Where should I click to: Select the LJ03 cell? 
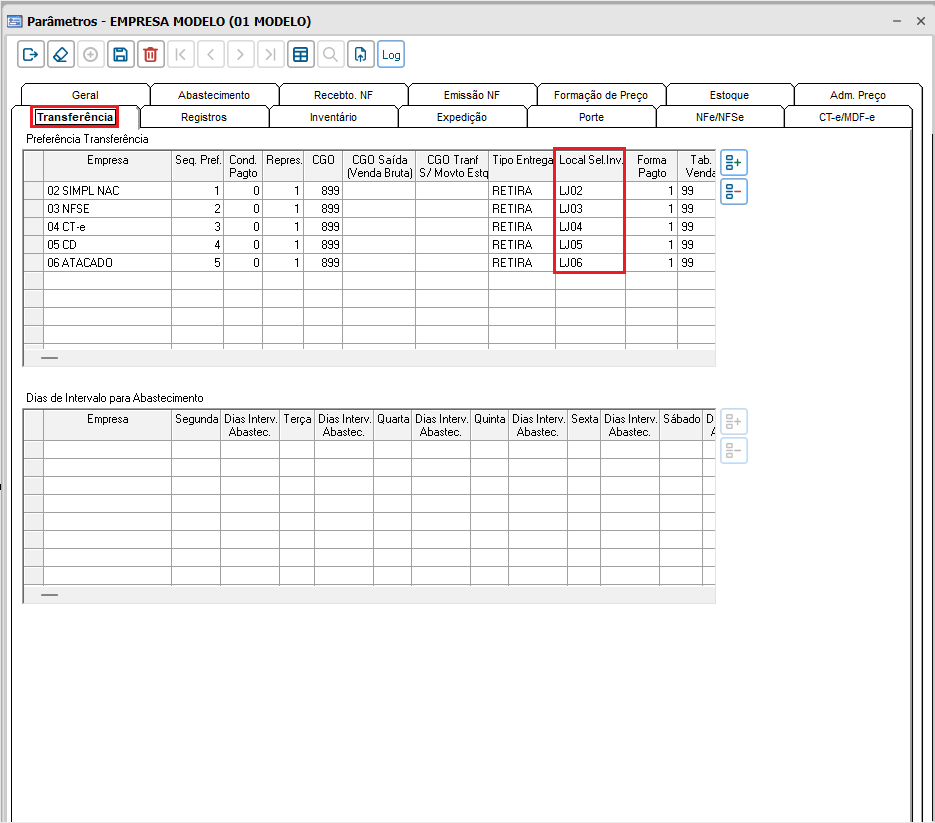pyautogui.click(x=590, y=209)
